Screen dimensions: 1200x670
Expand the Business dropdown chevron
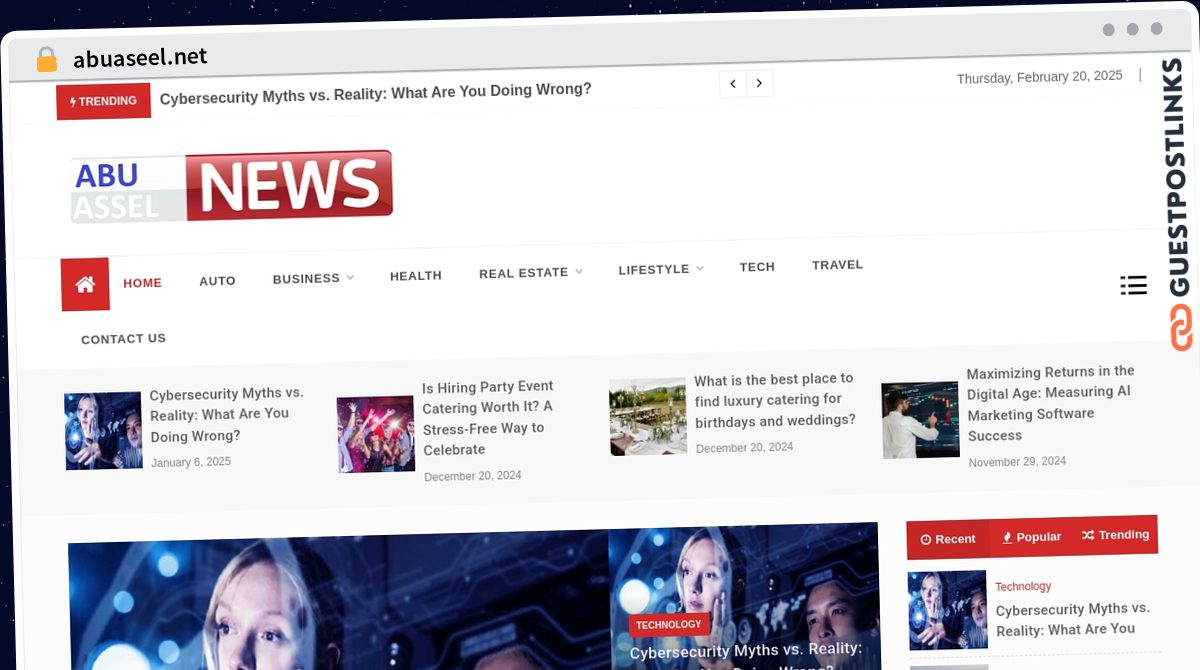350,278
